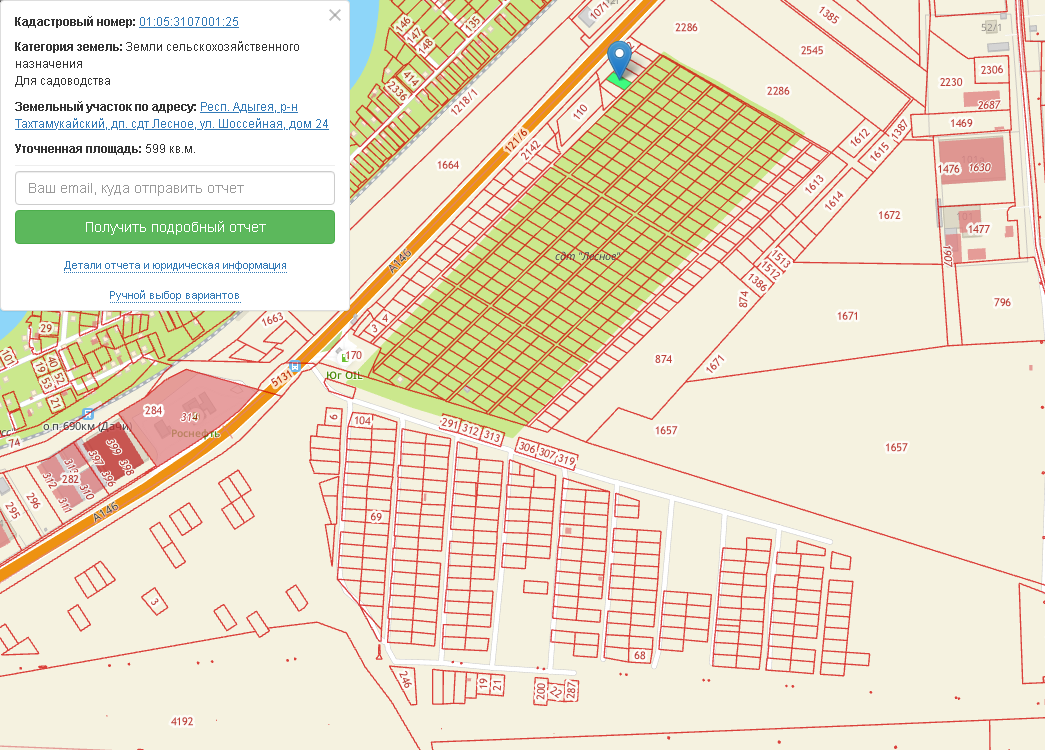This screenshot has height=750, width=1045.
Task: Click the Юг OIL gas station label
Action: [344, 376]
